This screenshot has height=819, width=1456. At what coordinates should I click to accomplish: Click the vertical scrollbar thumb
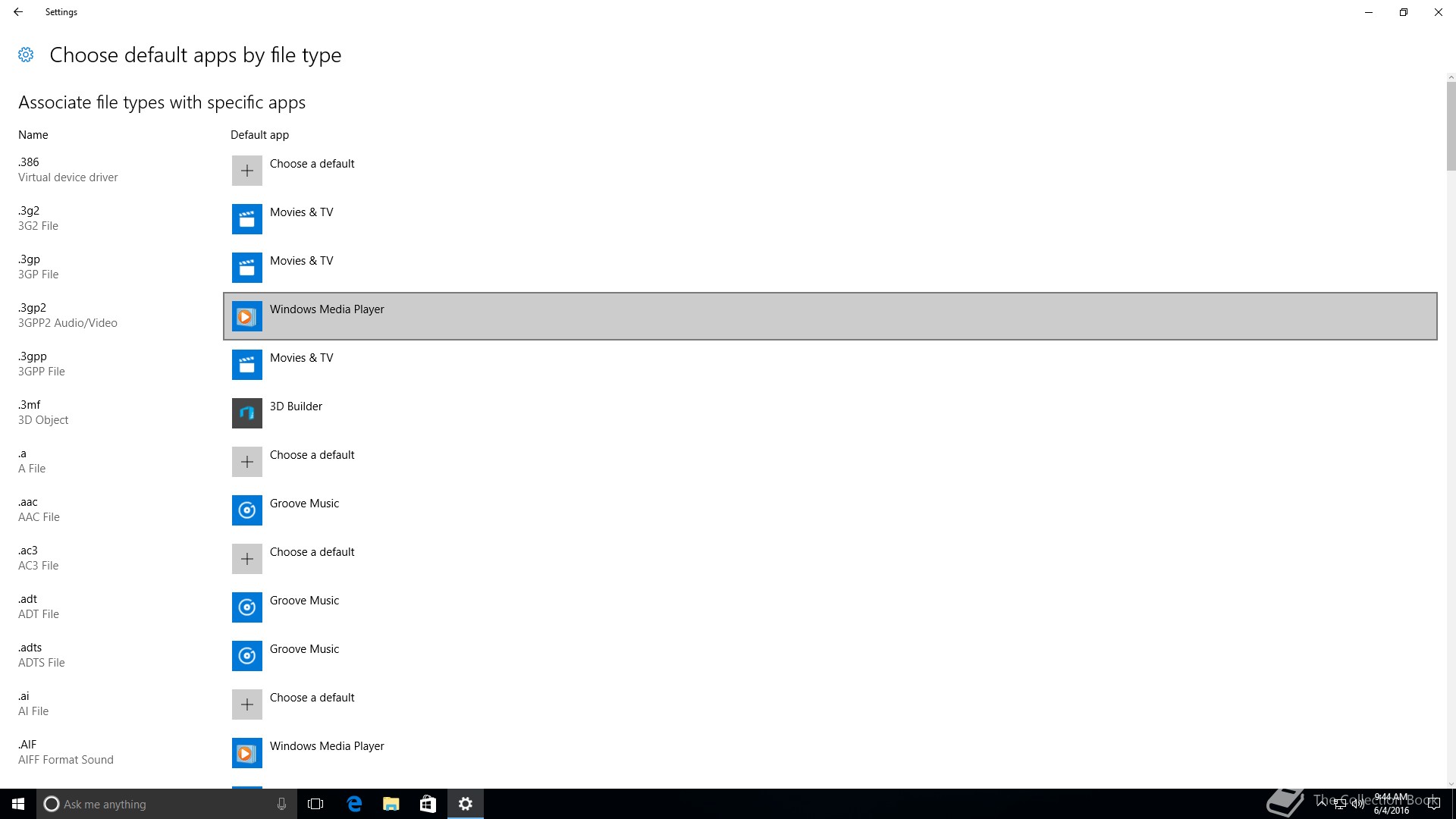point(1451,127)
